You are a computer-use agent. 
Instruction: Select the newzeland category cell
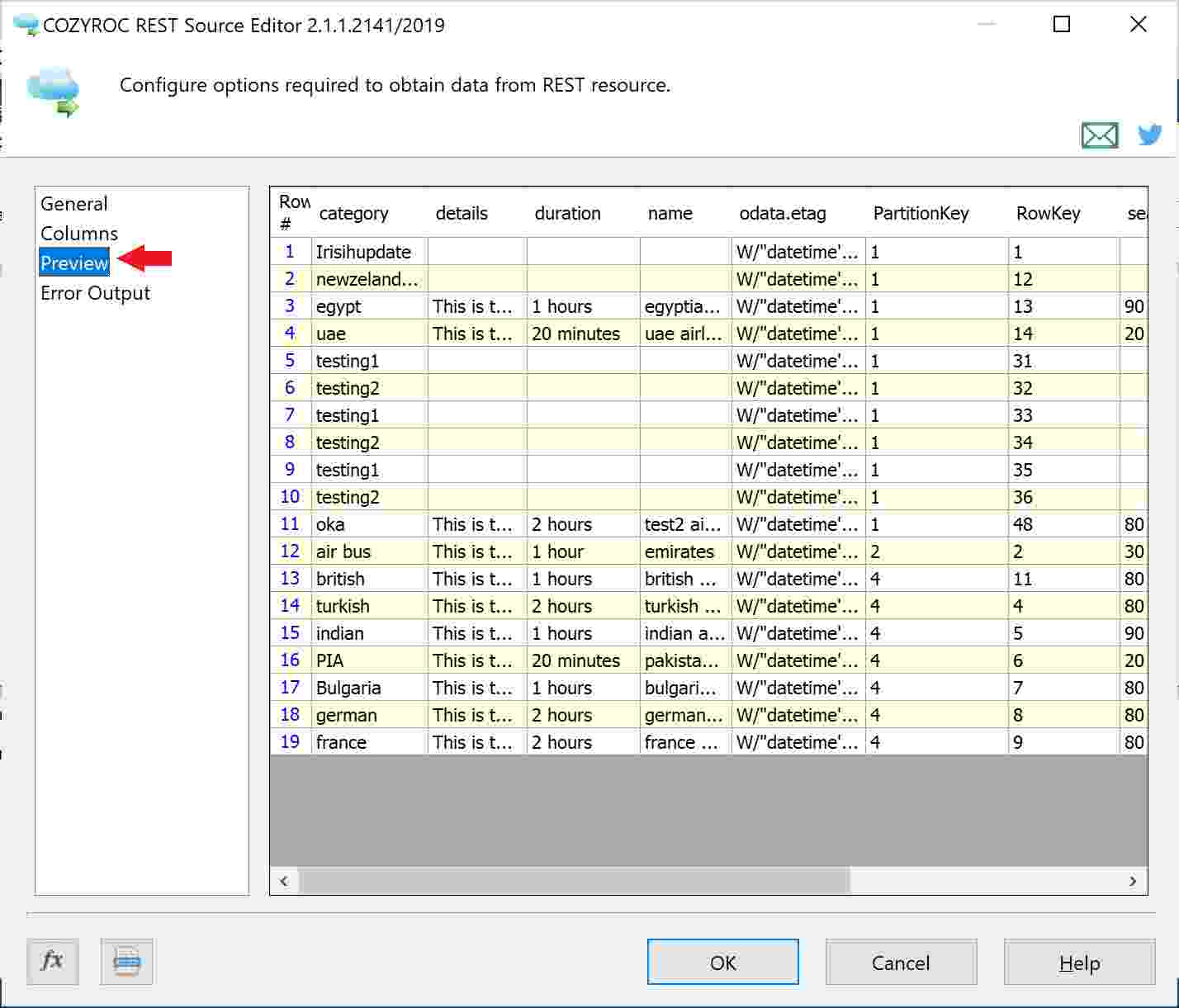click(369, 279)
